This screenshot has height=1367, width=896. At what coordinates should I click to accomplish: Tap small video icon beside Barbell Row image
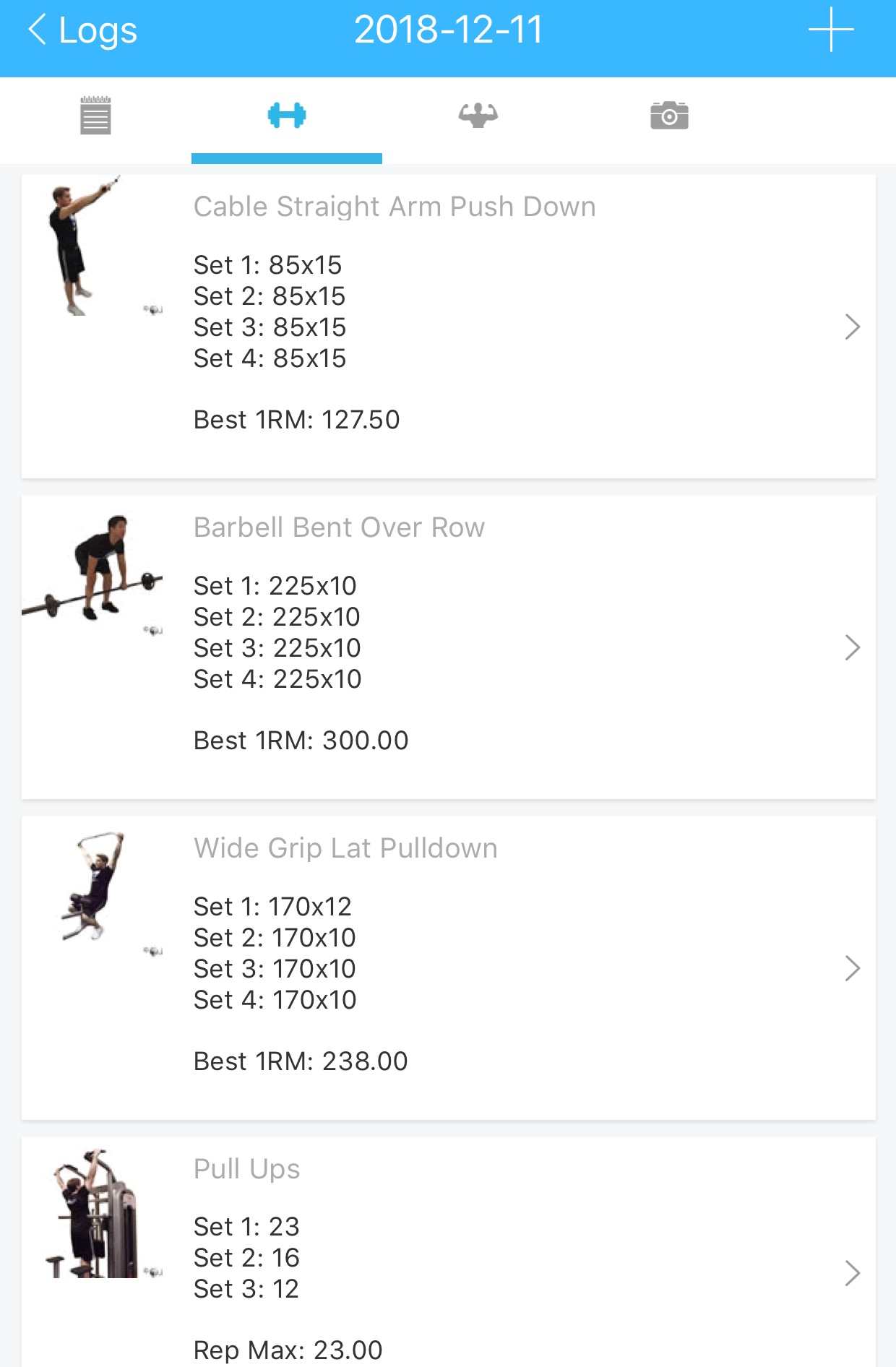(153, 631)
